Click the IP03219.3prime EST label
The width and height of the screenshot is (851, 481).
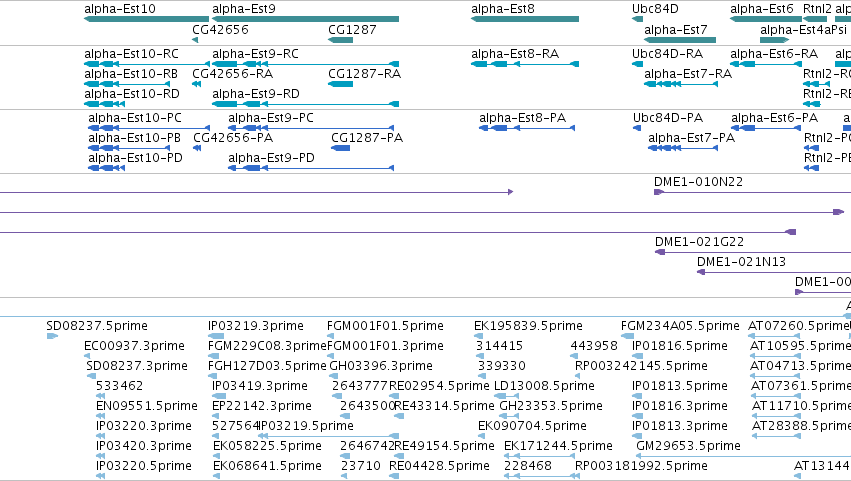[x=256, y=326]
